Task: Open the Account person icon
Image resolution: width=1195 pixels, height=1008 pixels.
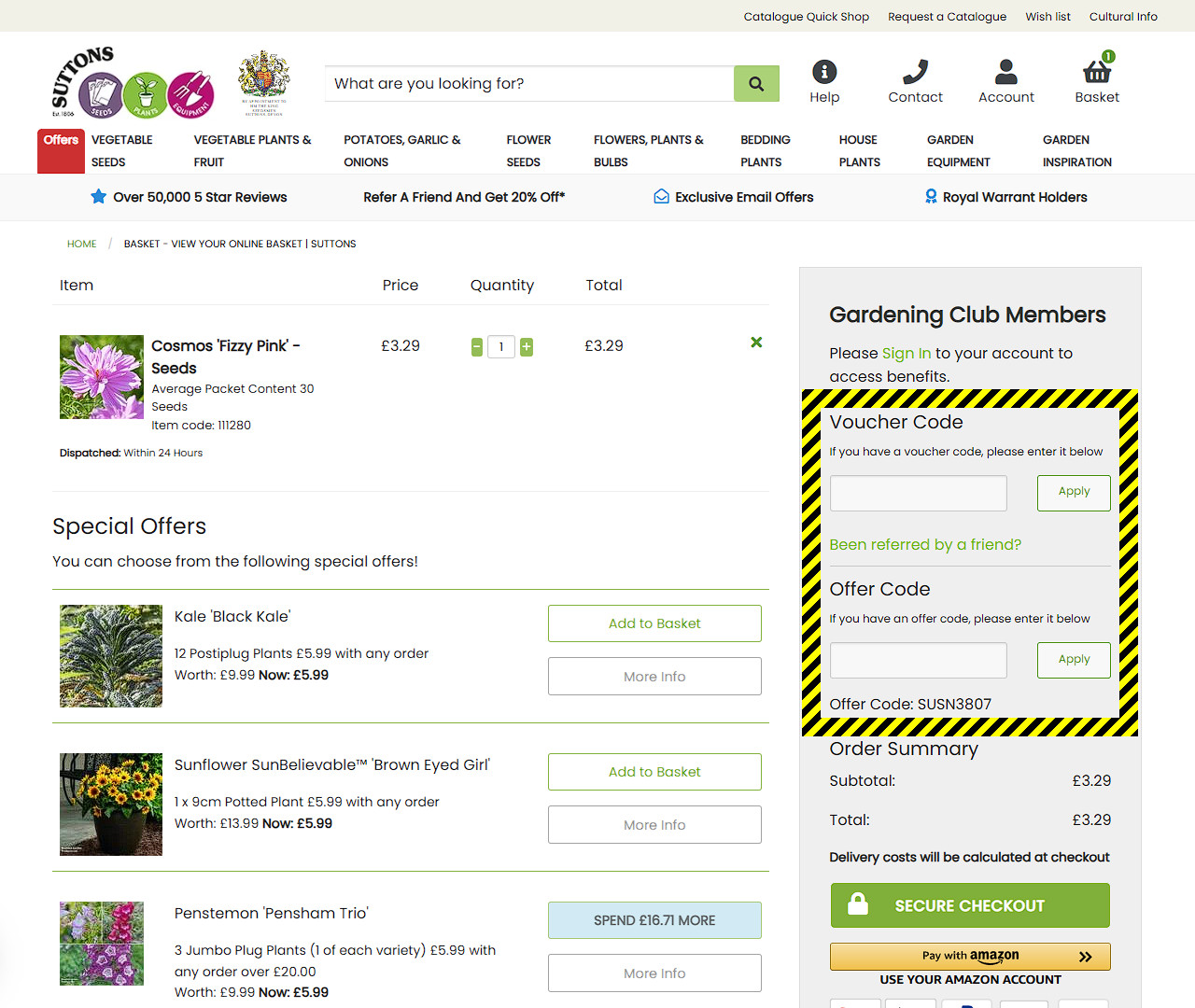Action: click(x=1005, y=72)
